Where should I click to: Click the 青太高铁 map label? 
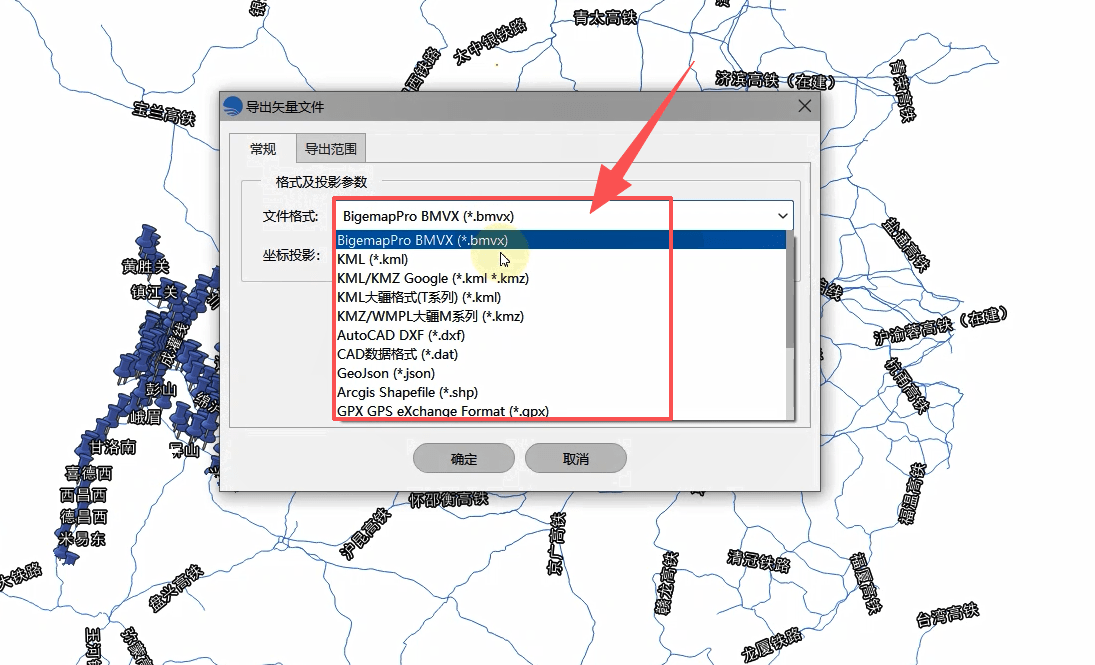pos(605,17)
